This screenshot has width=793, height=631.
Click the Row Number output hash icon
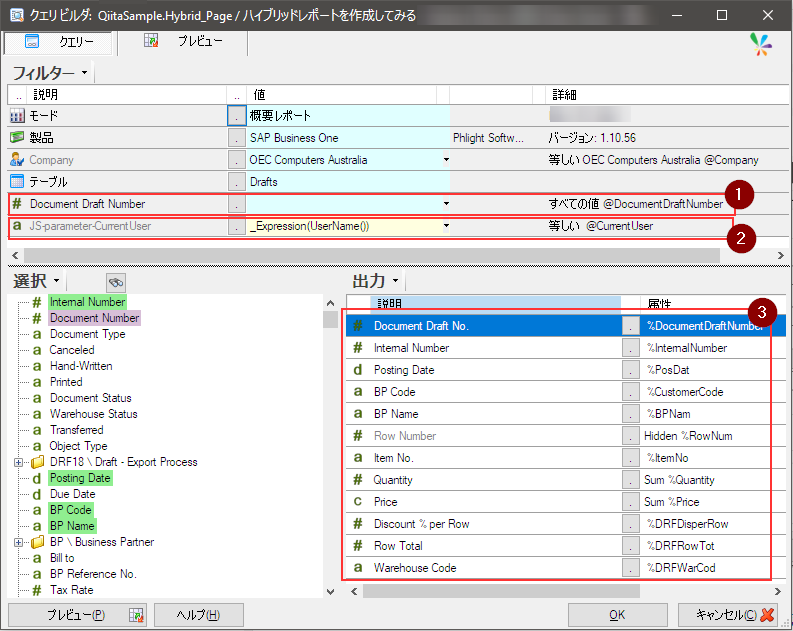[x=358, y=436]
